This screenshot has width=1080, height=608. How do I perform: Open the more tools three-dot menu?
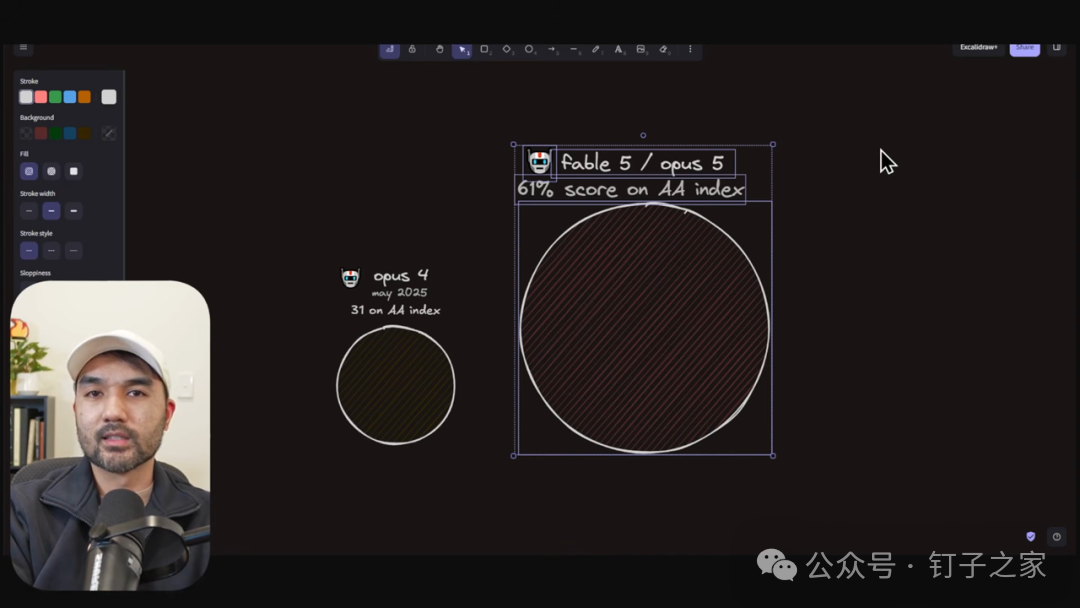[x=690, y=50]
